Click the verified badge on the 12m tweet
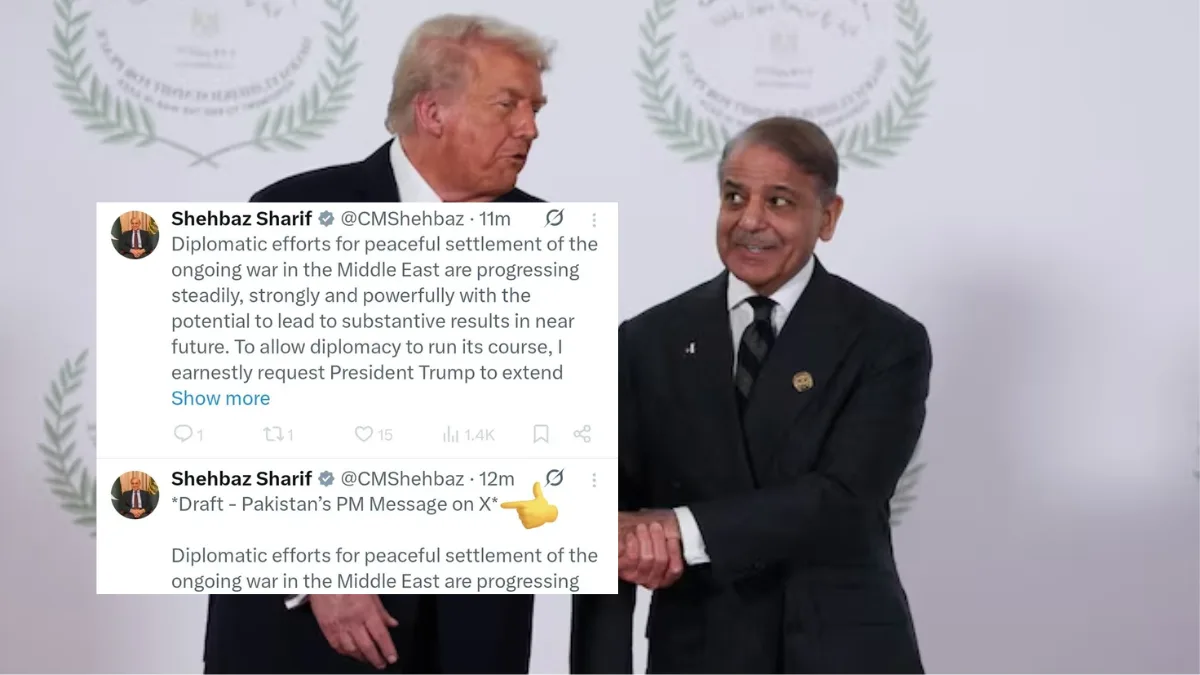Image resolution: width=1200 pixels, height=675 pixels. point(326,479)
